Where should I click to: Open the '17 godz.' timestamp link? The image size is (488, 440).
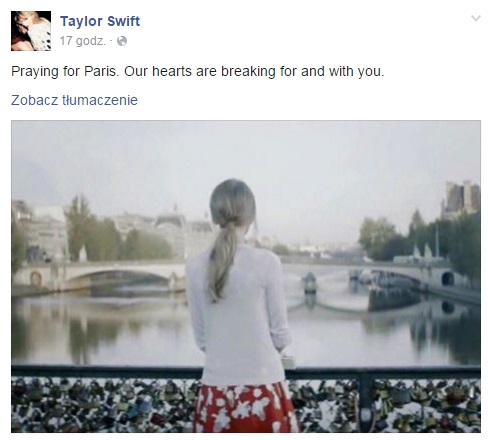(83, 41)
